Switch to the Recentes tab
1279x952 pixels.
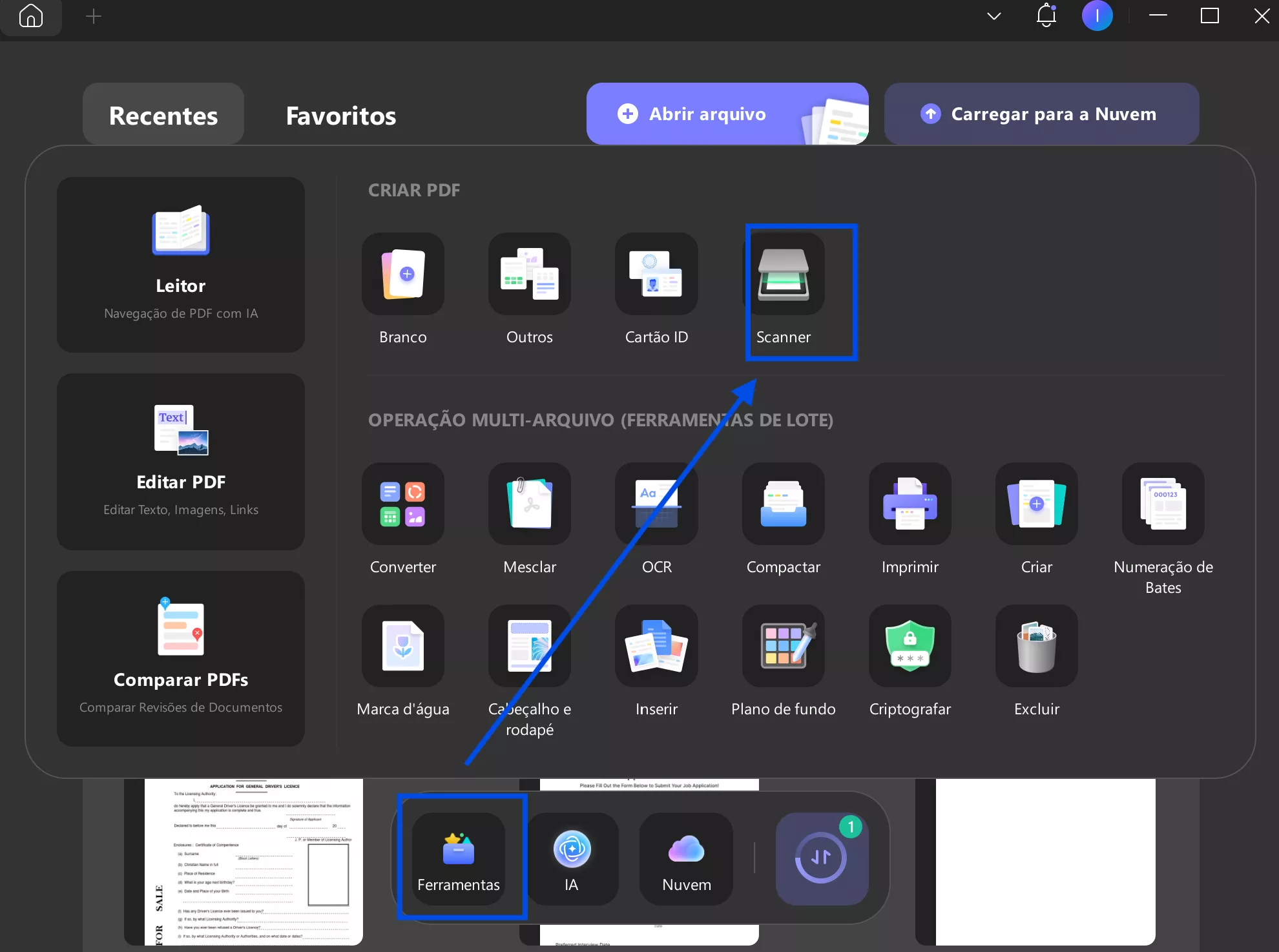click(163, 115)
